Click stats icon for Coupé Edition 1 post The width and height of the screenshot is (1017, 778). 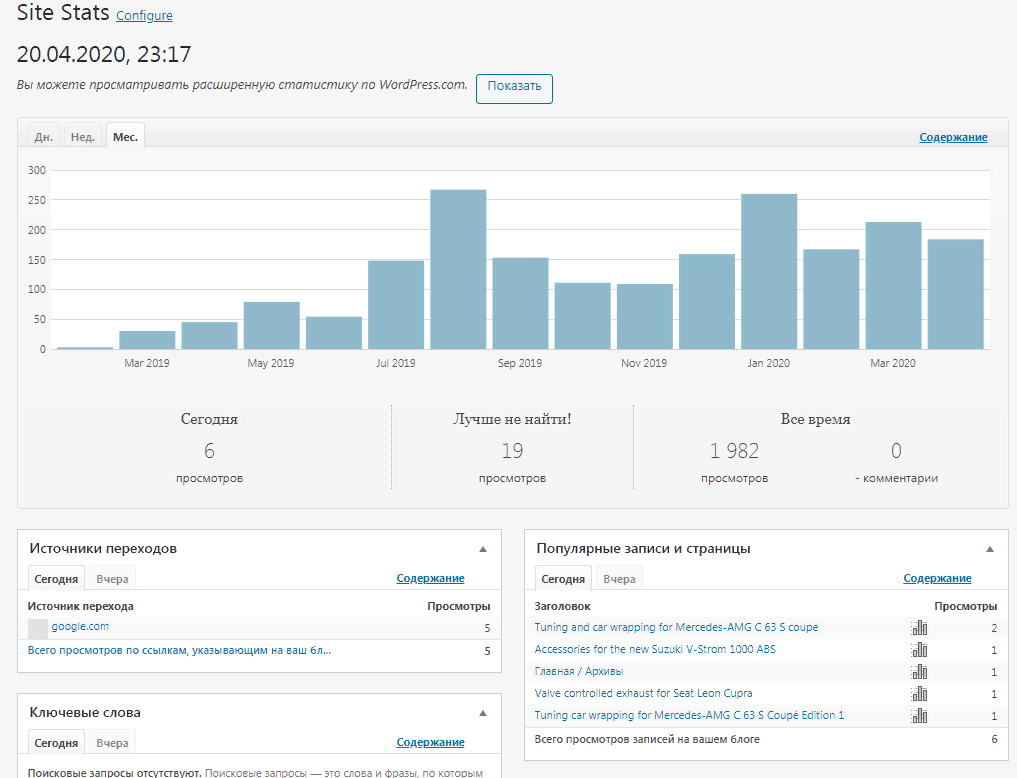coord(919,716)
